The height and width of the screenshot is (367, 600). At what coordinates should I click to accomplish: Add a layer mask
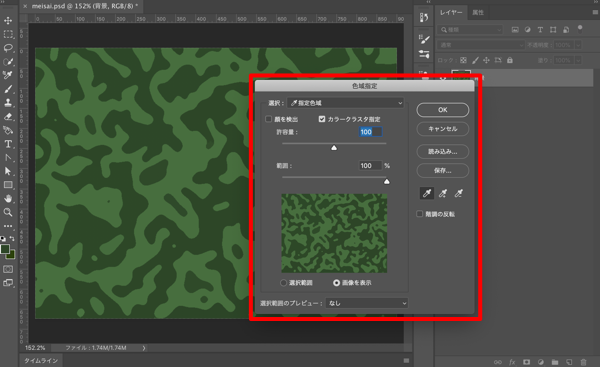pyautogui.click(x=527, y=362)
